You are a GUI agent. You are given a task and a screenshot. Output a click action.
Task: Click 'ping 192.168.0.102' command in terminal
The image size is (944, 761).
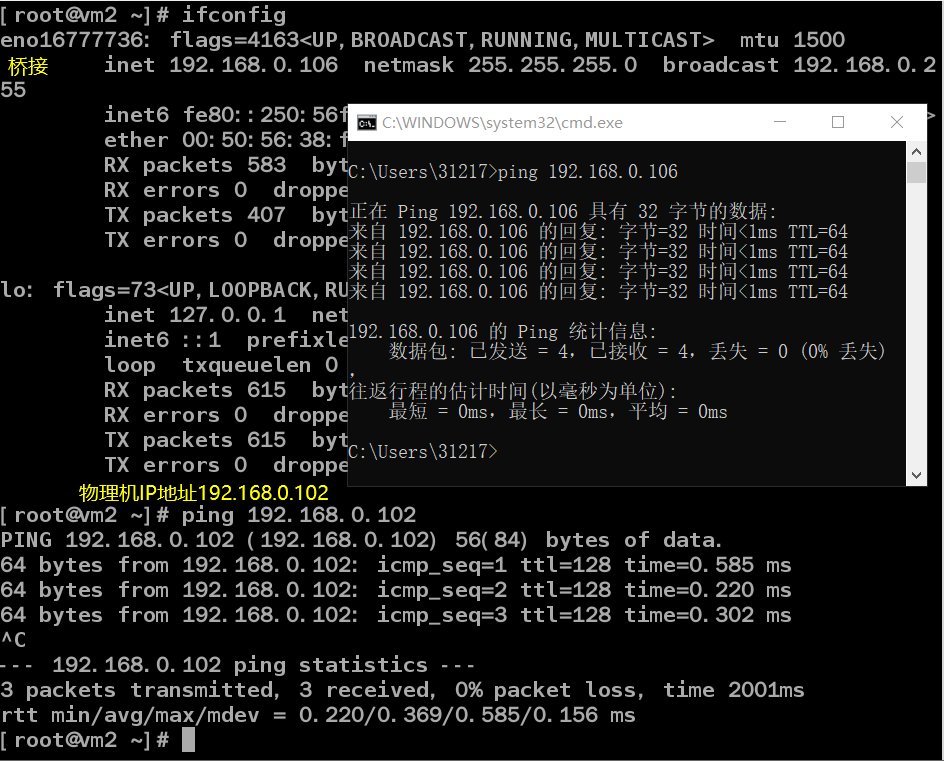pyautogui.click(x=299, y=515)
